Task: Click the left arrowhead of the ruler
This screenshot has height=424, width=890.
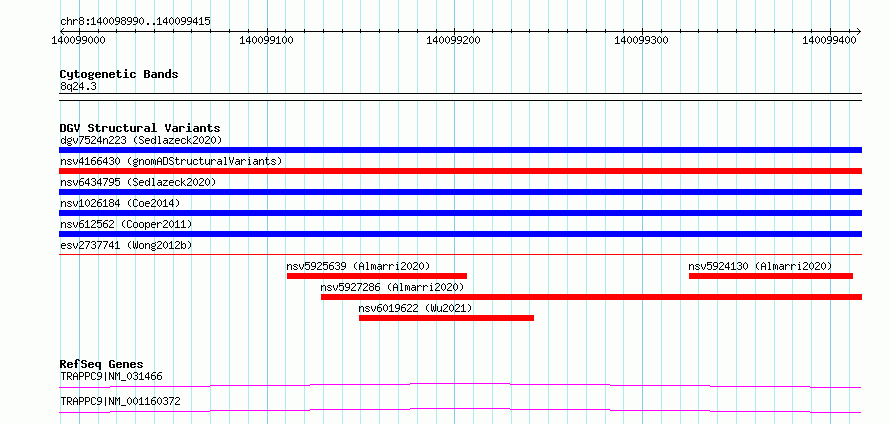Action: point(63,31)
